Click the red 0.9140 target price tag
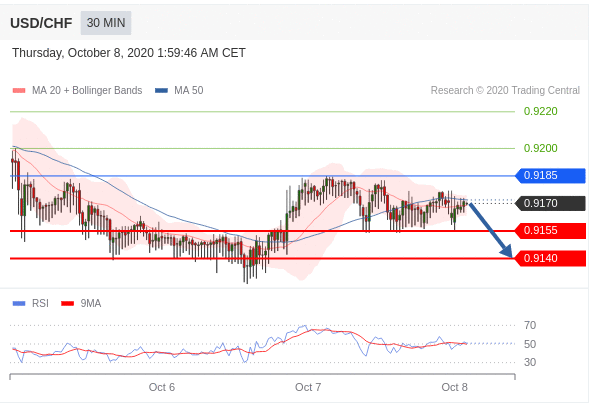The width and height of the screenshot is (589, 407). pos(550,259)
